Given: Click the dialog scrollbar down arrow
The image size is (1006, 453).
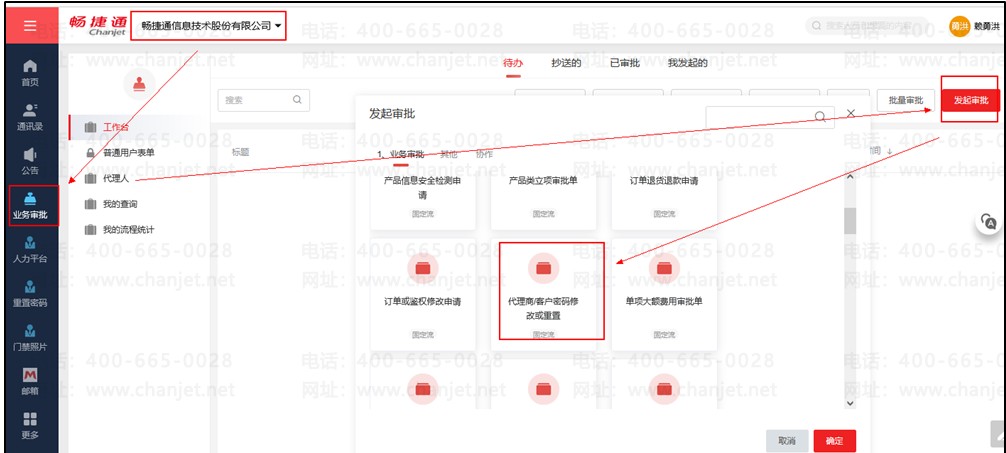Looking at the screenshot, I should pos(850,403).
